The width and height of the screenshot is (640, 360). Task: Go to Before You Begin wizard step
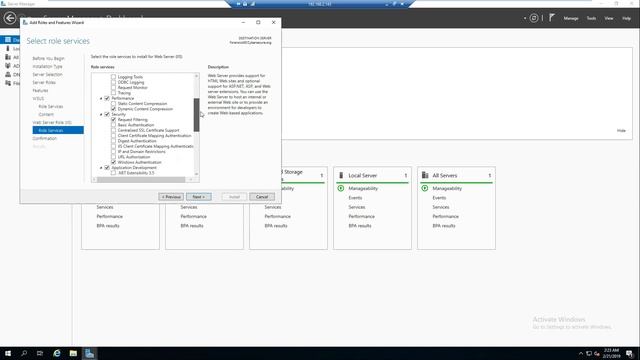coord(48,58)
